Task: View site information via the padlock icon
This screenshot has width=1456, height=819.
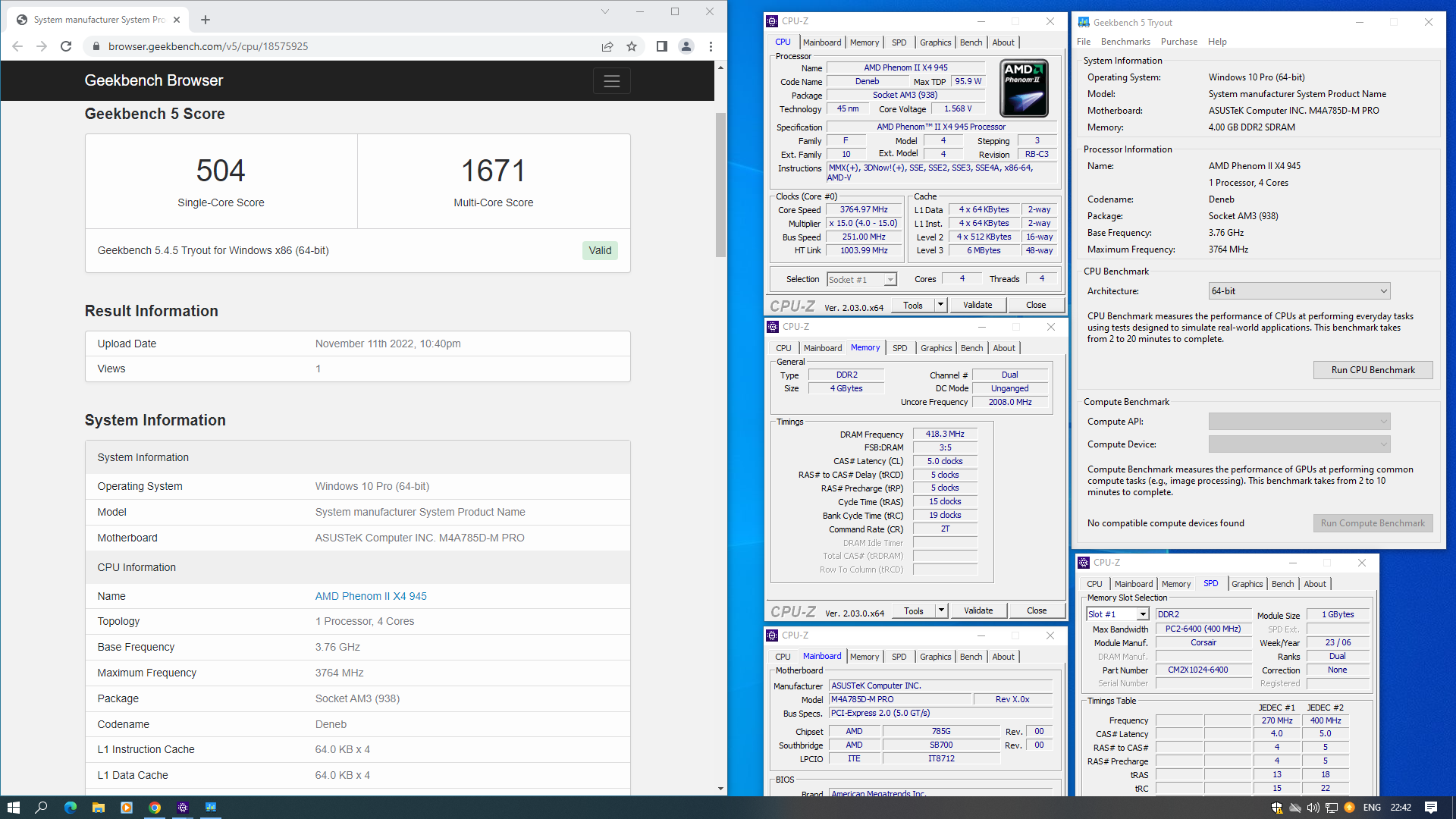Action: [x=96, y=46]
